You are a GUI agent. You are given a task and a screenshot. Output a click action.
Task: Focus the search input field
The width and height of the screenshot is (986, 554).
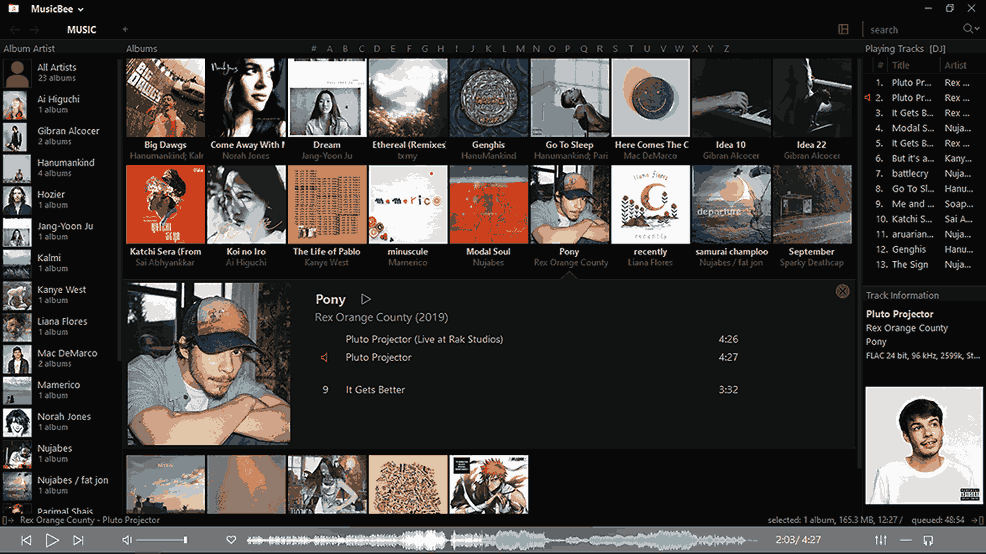pos(913,30)
